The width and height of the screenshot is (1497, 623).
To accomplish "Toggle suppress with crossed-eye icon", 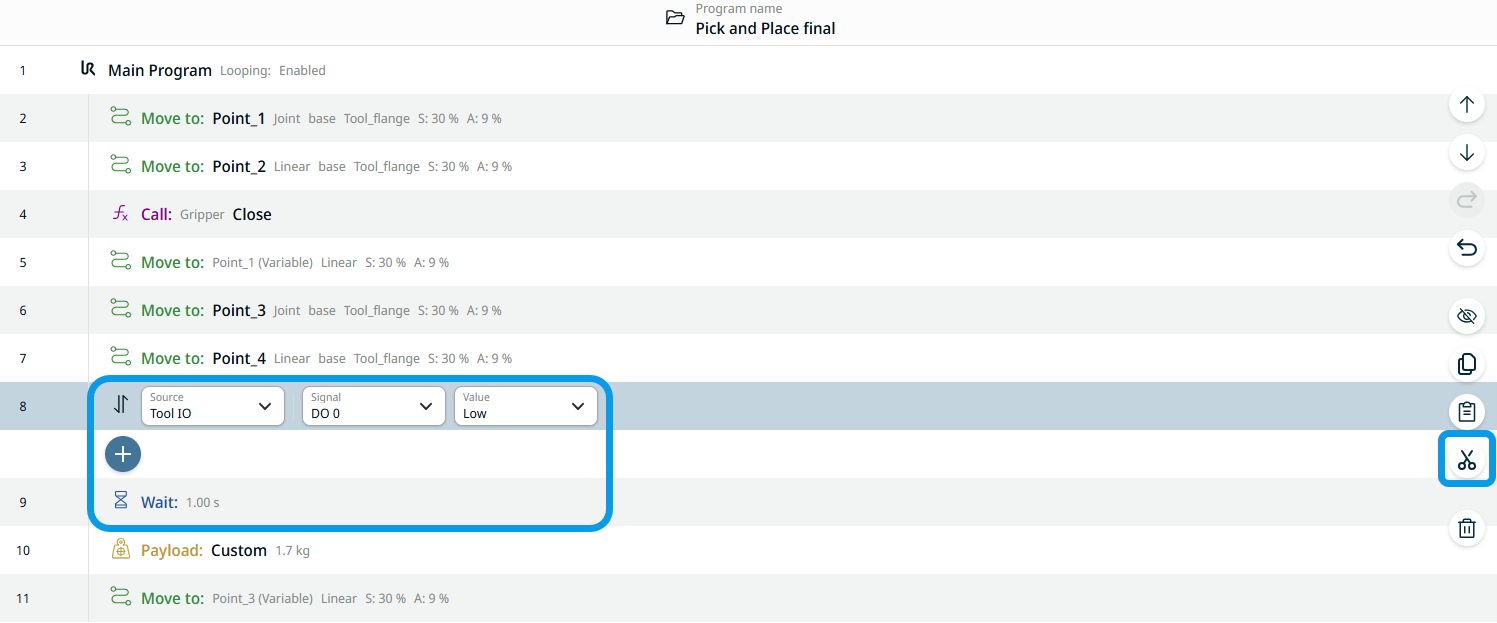I will tap(1466, 317).
